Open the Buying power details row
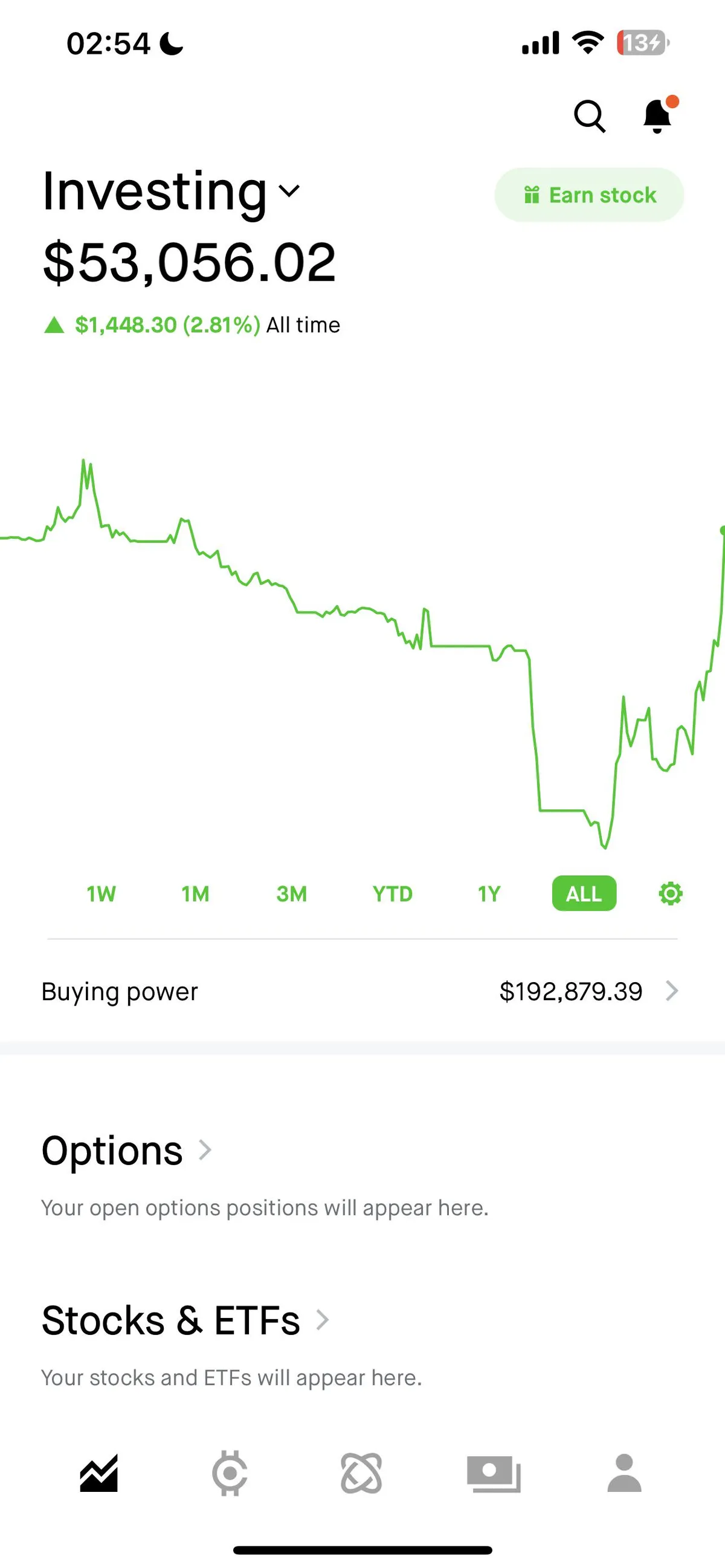 (x=361, y=991)
